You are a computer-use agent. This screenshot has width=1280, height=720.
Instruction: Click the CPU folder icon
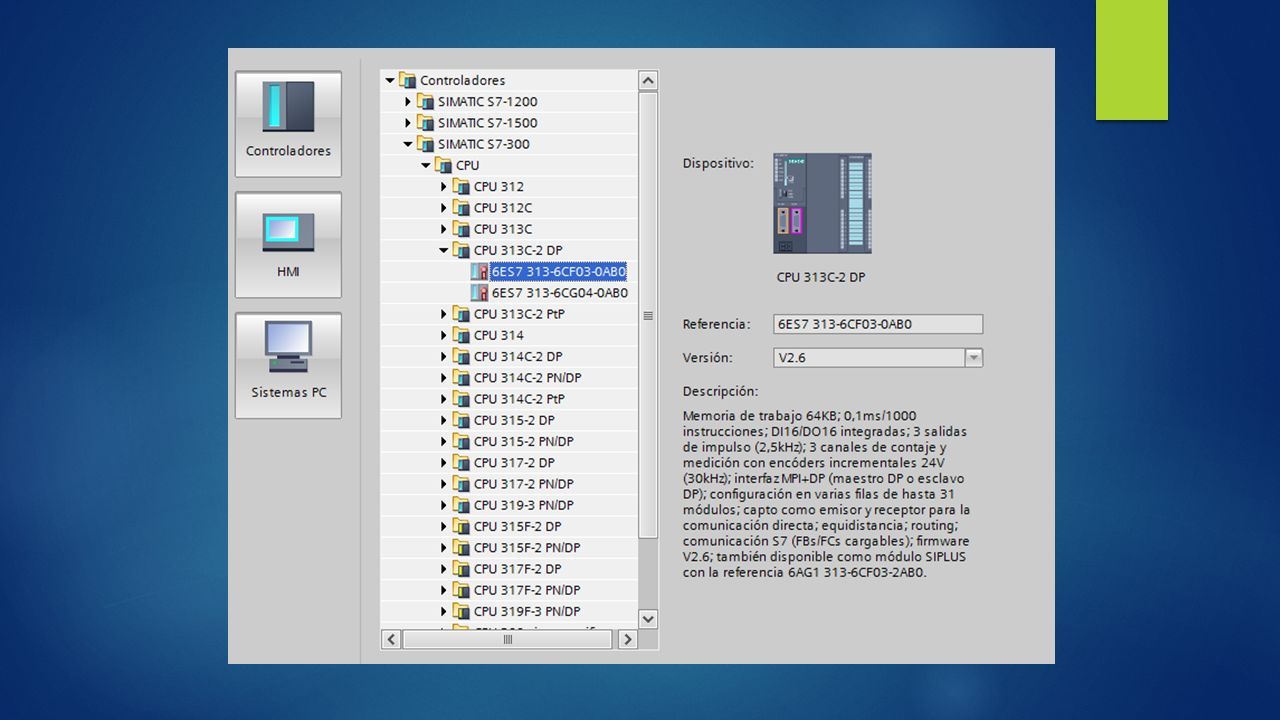443,165
